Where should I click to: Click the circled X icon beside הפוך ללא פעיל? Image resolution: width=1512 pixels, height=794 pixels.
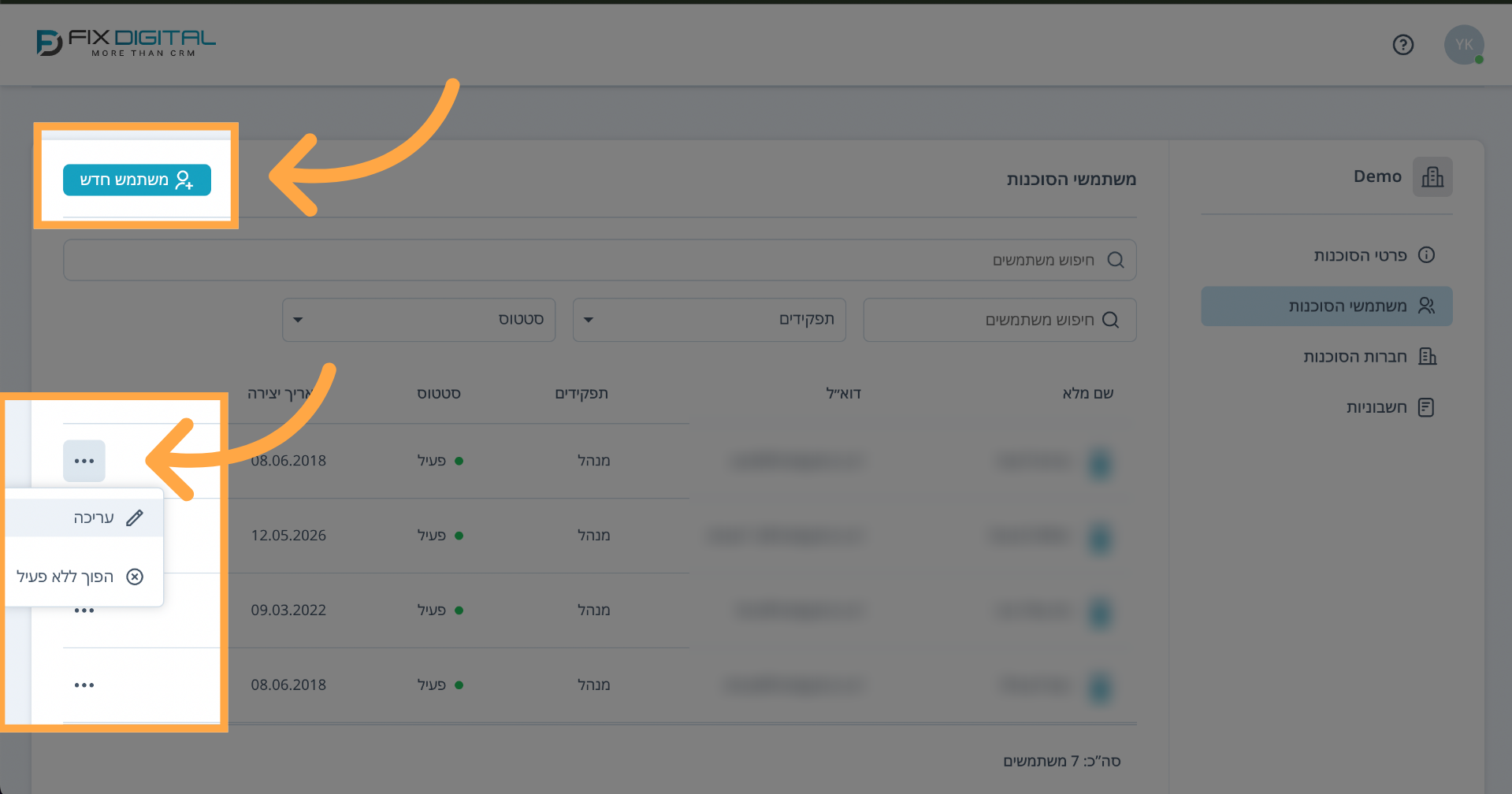[135, 577]
